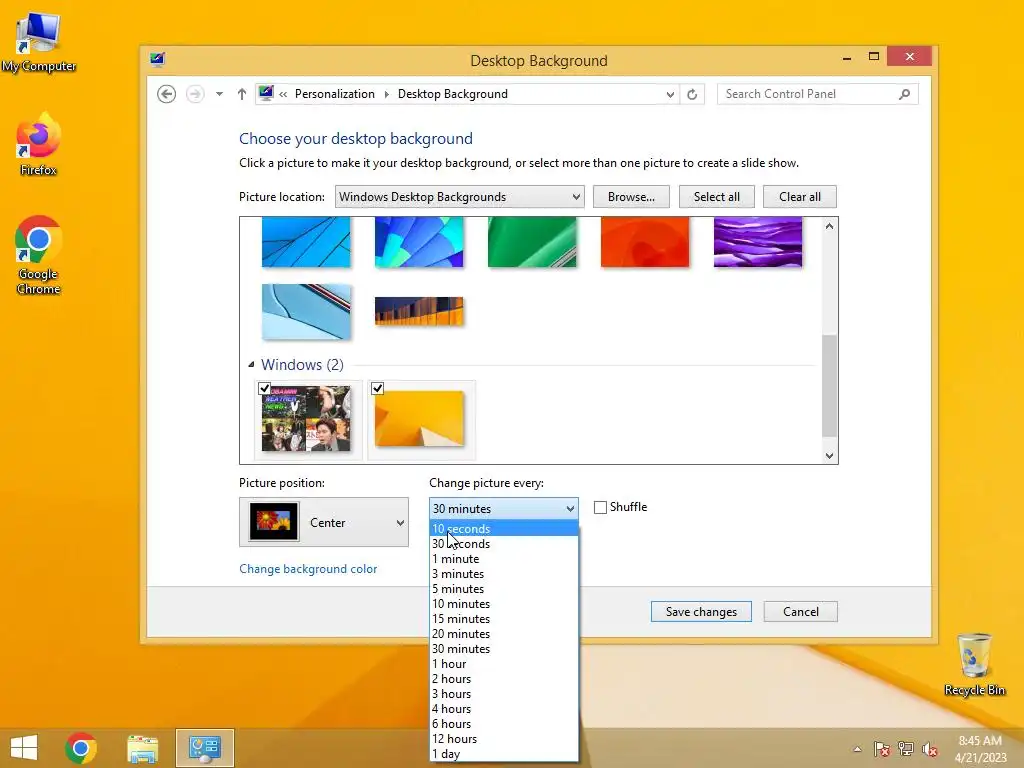Pick 6 hours from the list
Viewport: 1024px width, 768px height.
504,724
